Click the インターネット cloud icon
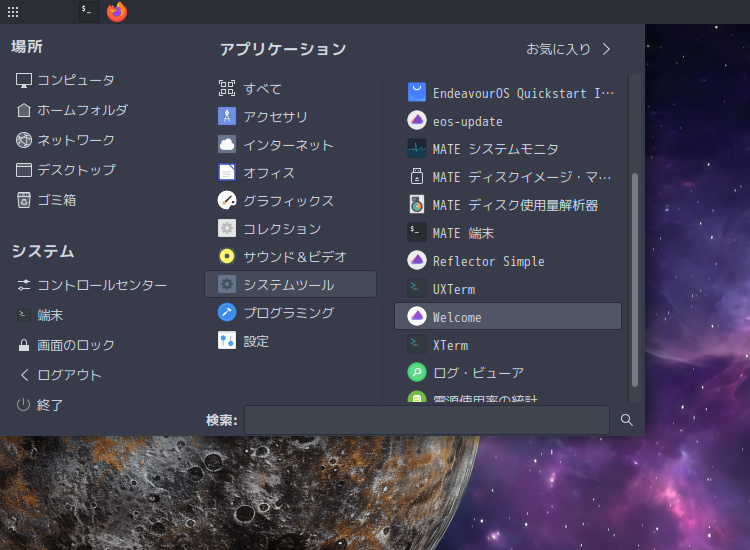Screen dimensions: 750x550 coord(227,144)
